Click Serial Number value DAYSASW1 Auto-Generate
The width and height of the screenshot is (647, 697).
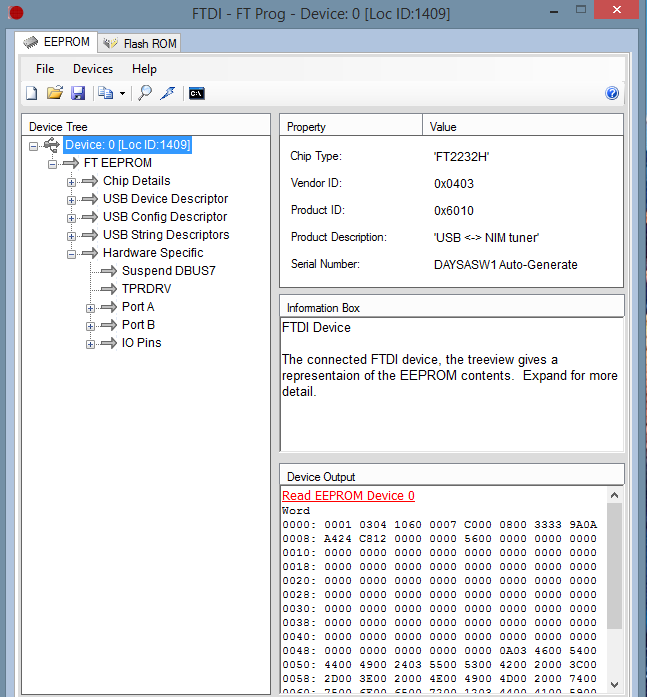(505, 265)
